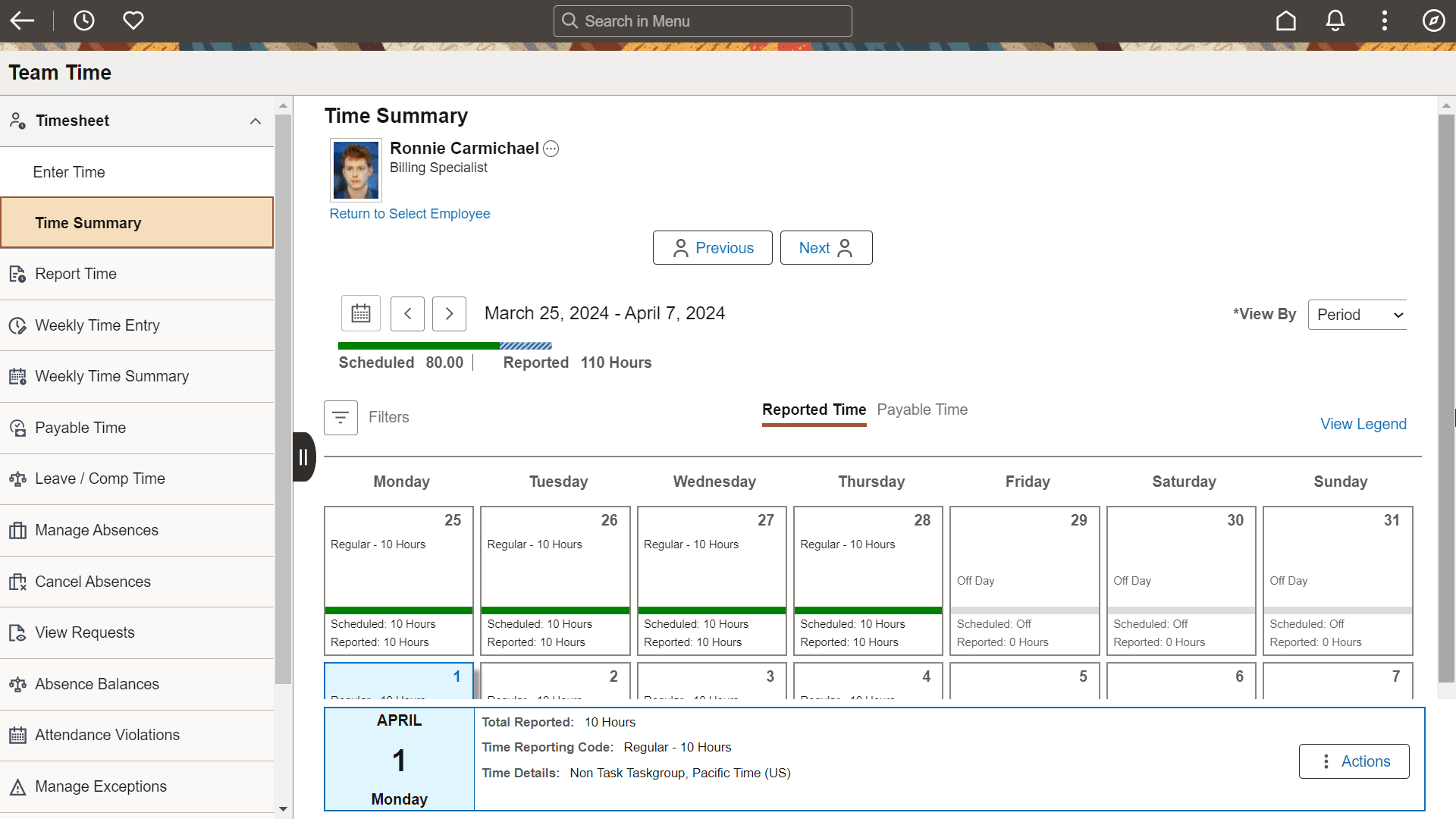This screenshot has width=1456, height=819.
Task: Select Time Summary in the sidebar menu
Action: 89,222
